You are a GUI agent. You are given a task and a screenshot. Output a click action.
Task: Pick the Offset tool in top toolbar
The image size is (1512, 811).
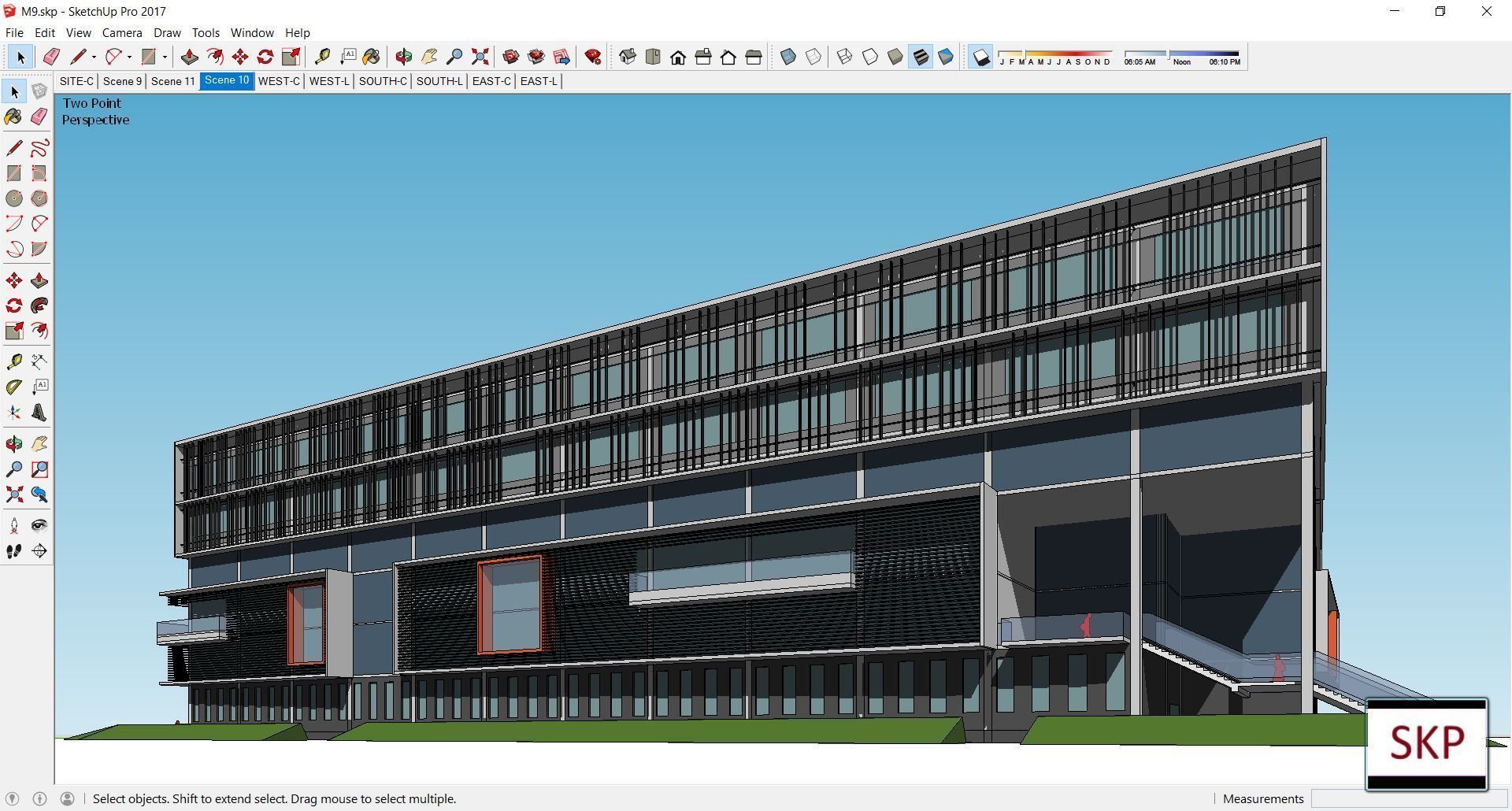(x=214, y=57)
